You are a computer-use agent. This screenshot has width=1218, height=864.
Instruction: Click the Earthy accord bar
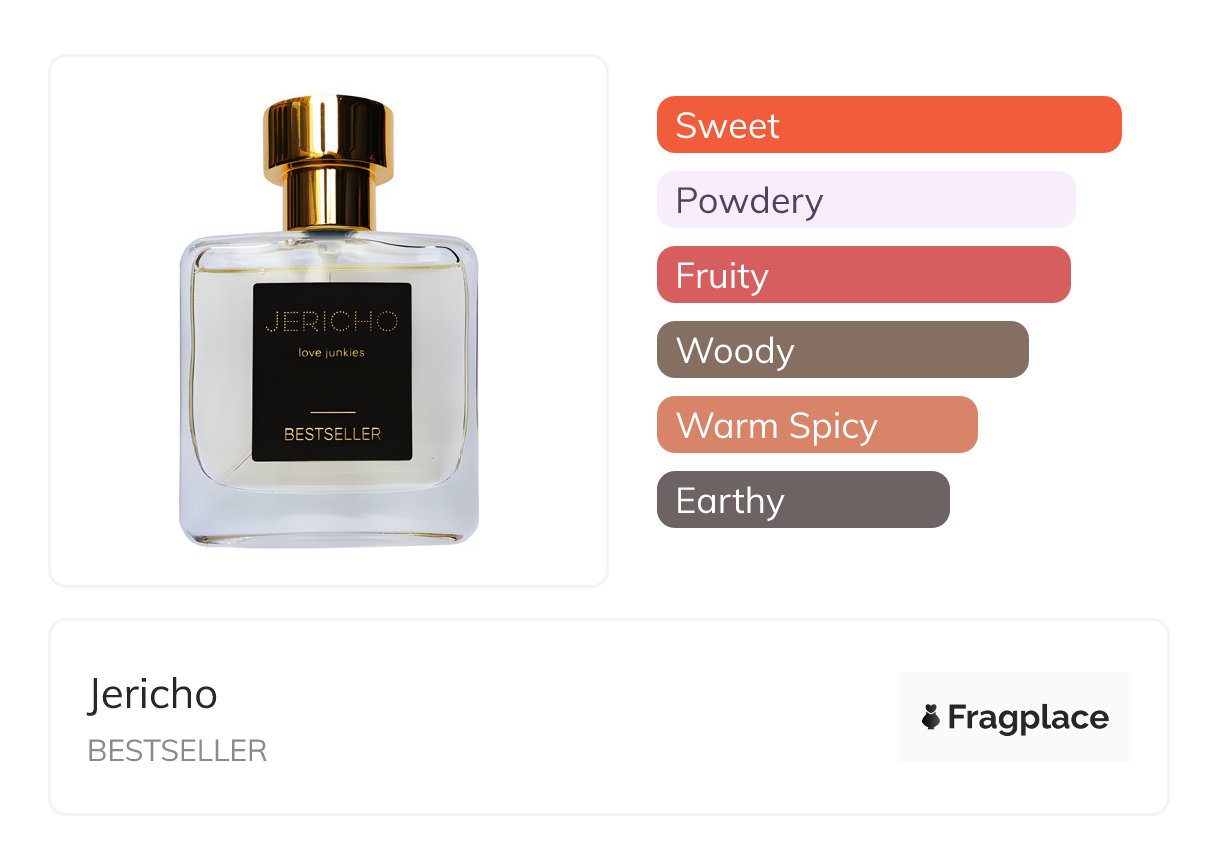tap(803, 500)
